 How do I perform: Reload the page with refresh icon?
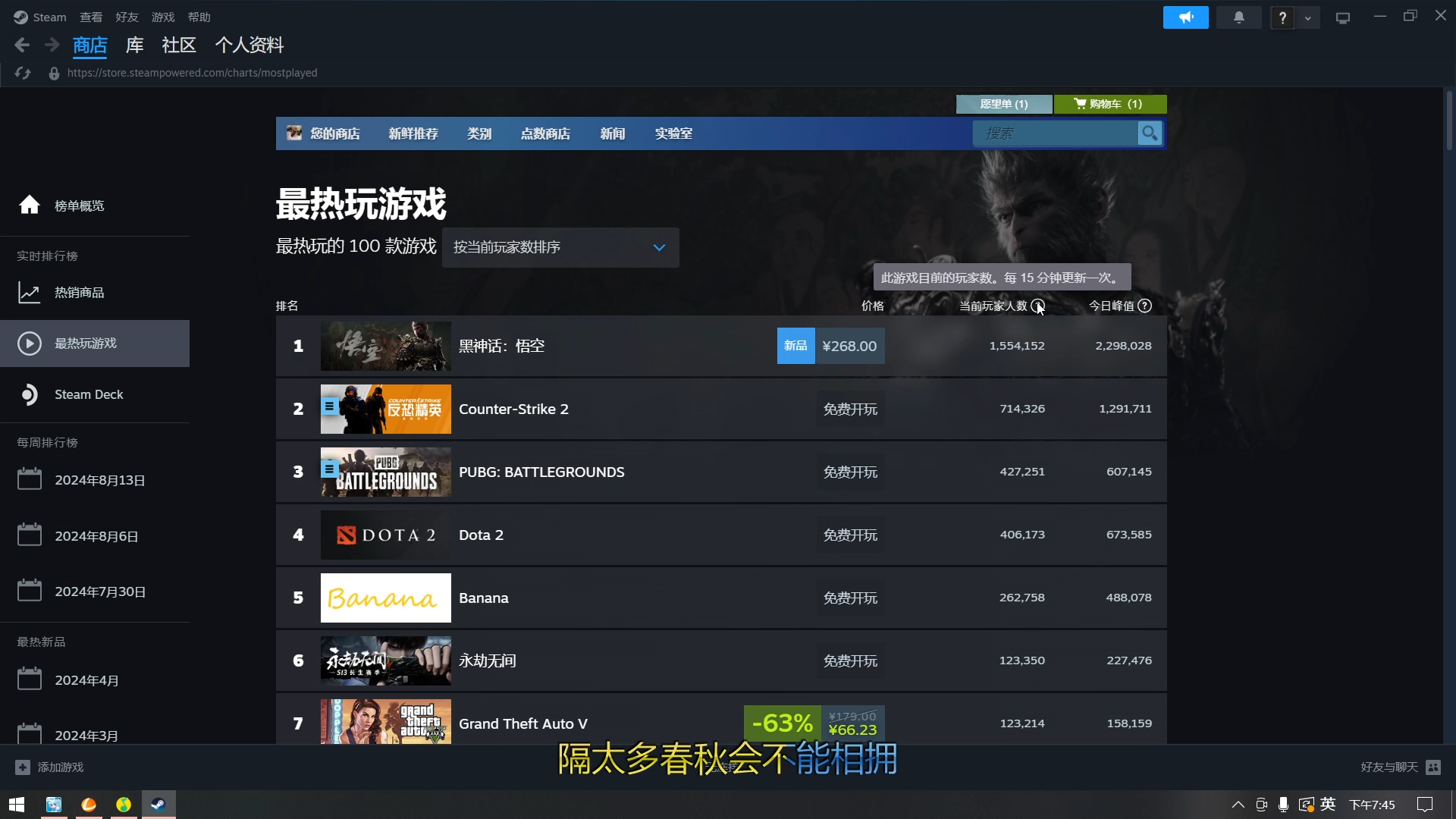23,73
